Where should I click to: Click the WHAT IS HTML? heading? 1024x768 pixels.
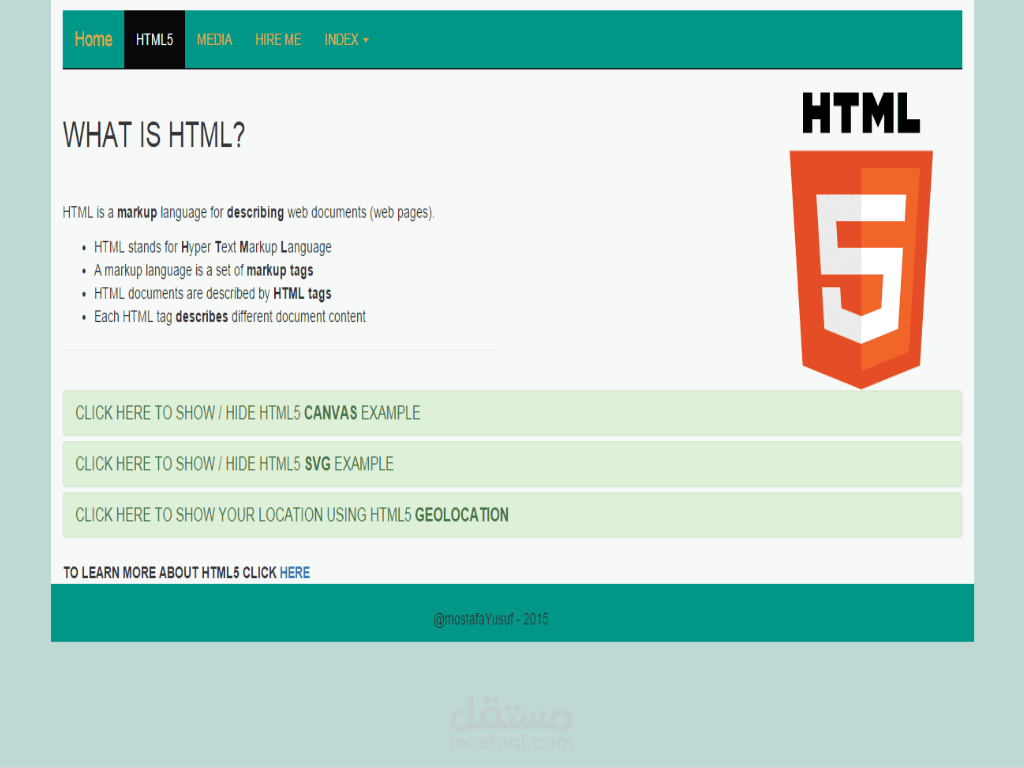click(x=153, y=135)
